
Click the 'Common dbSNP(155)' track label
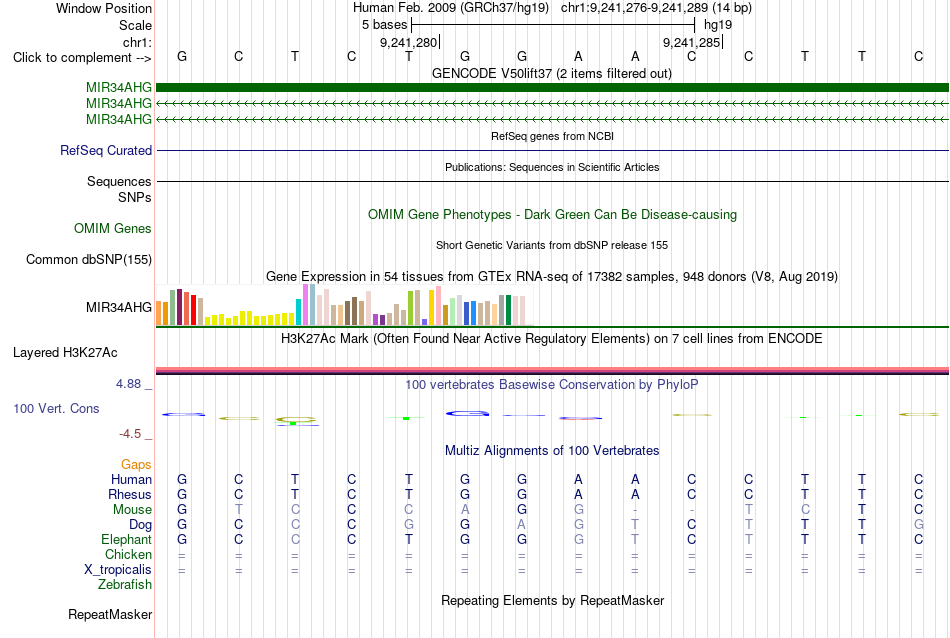click(88, 259)
